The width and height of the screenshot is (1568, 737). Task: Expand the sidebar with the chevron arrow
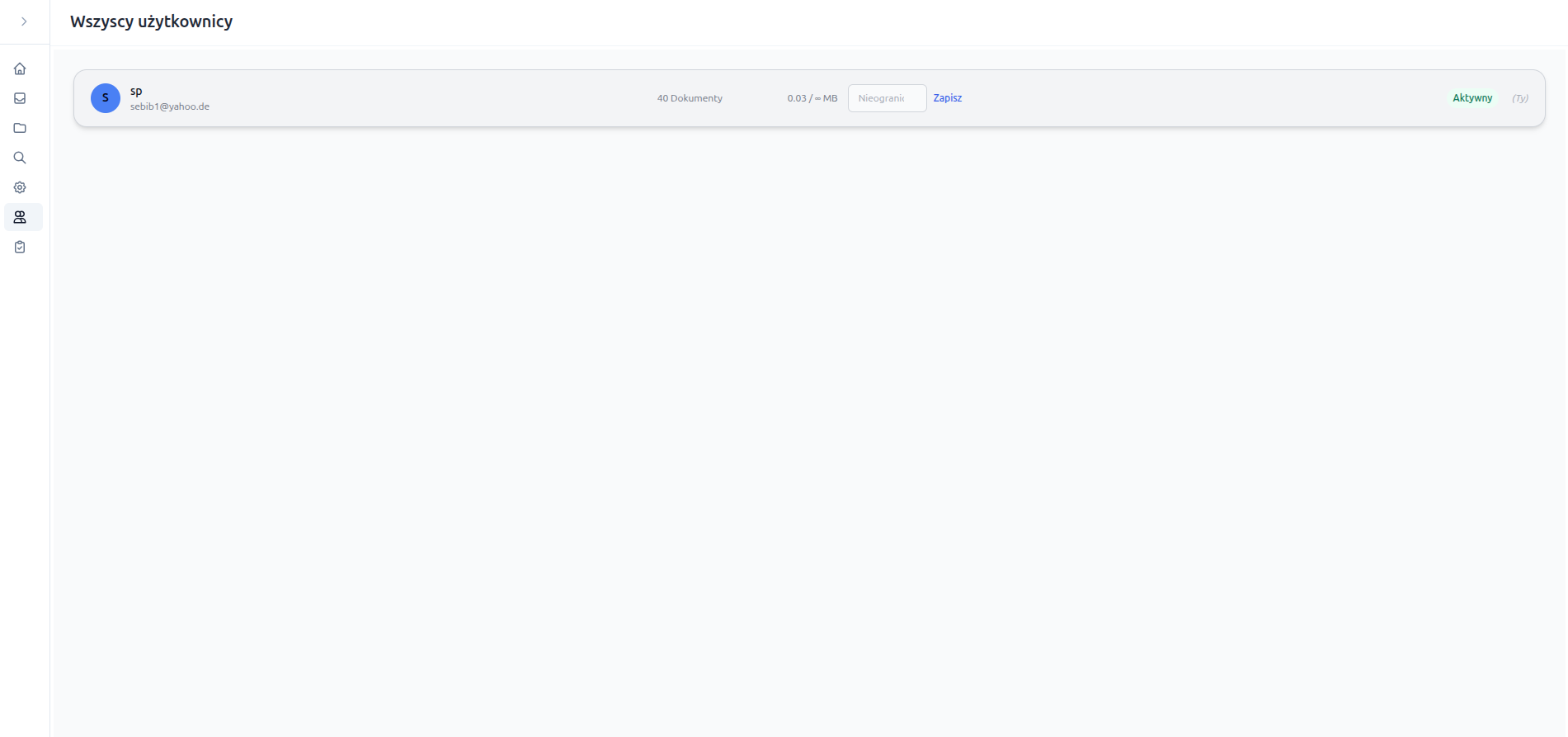(x=24, y=21)
